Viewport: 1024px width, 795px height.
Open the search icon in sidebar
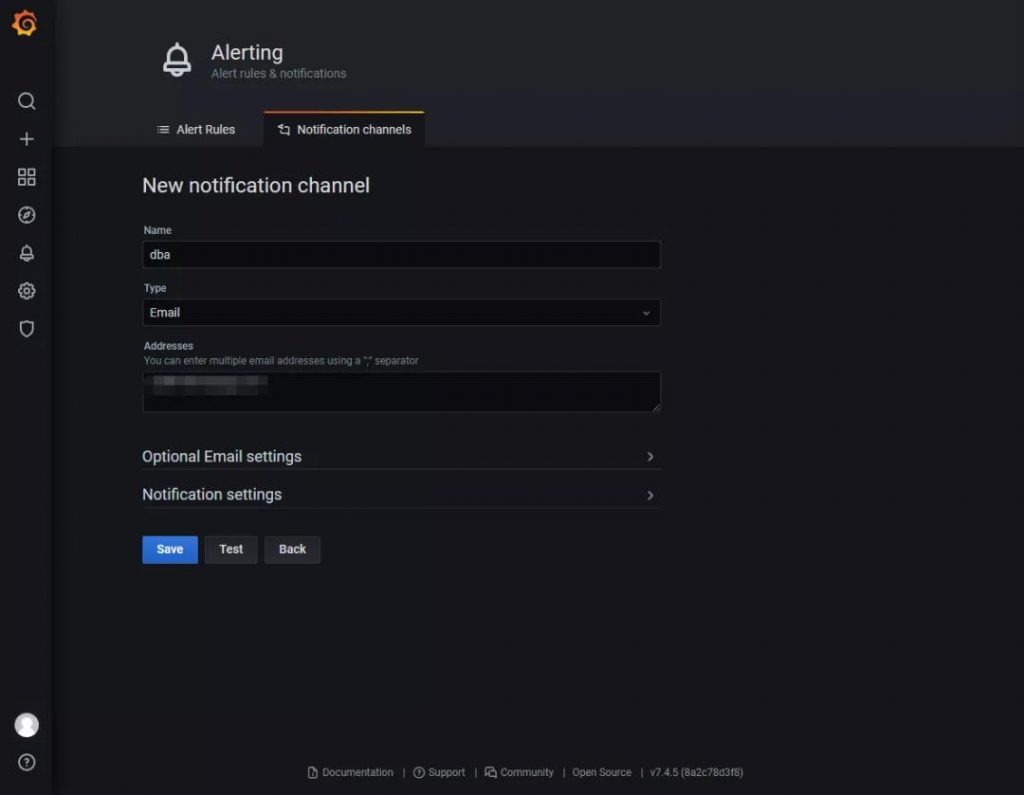click(27, 101)
